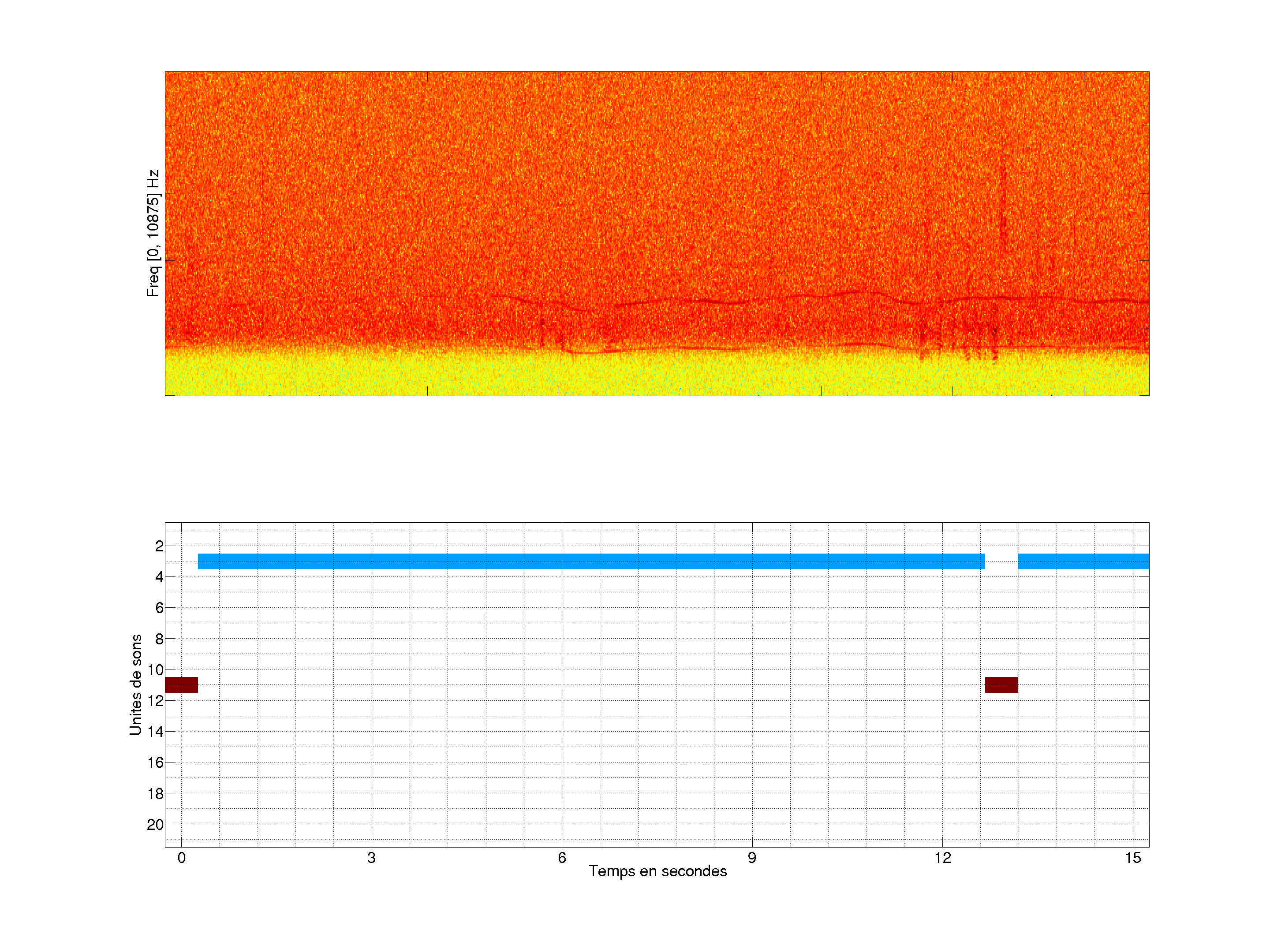Click x-axis tick label 12
This screenshot has width=1270, height=952.
tap(942, 858)
